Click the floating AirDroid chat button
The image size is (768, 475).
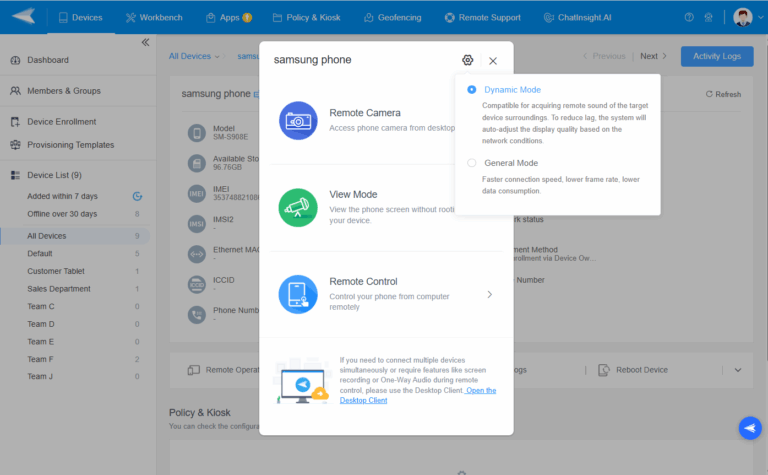750,428
